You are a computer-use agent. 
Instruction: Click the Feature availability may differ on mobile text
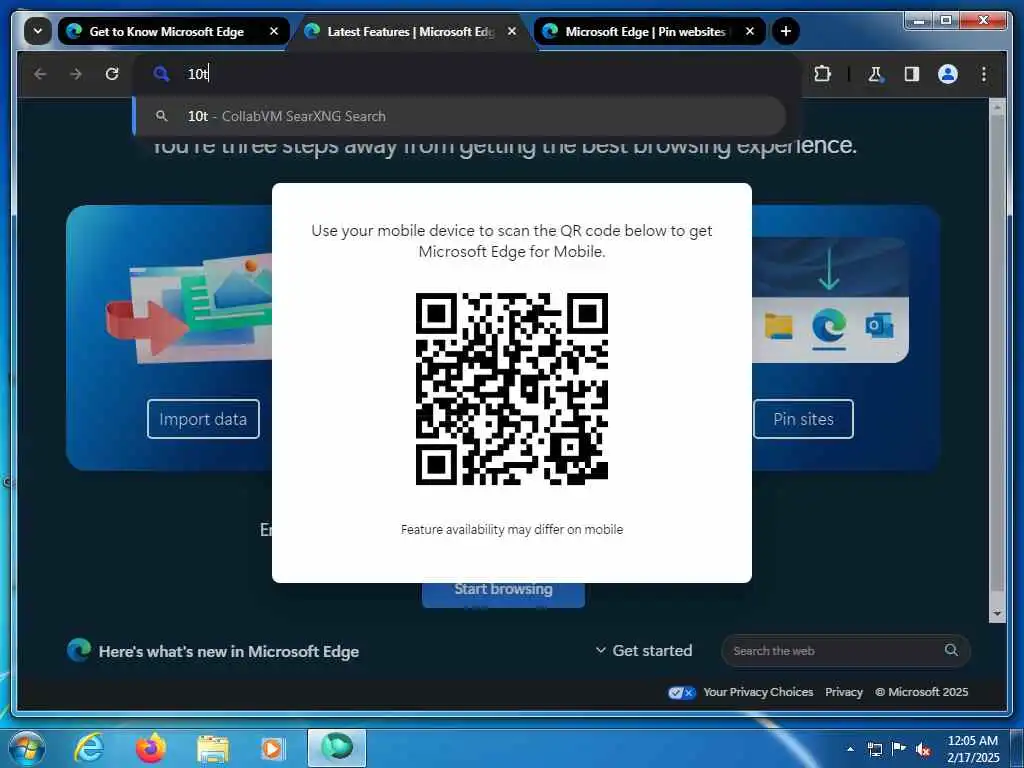pos(512,530)
